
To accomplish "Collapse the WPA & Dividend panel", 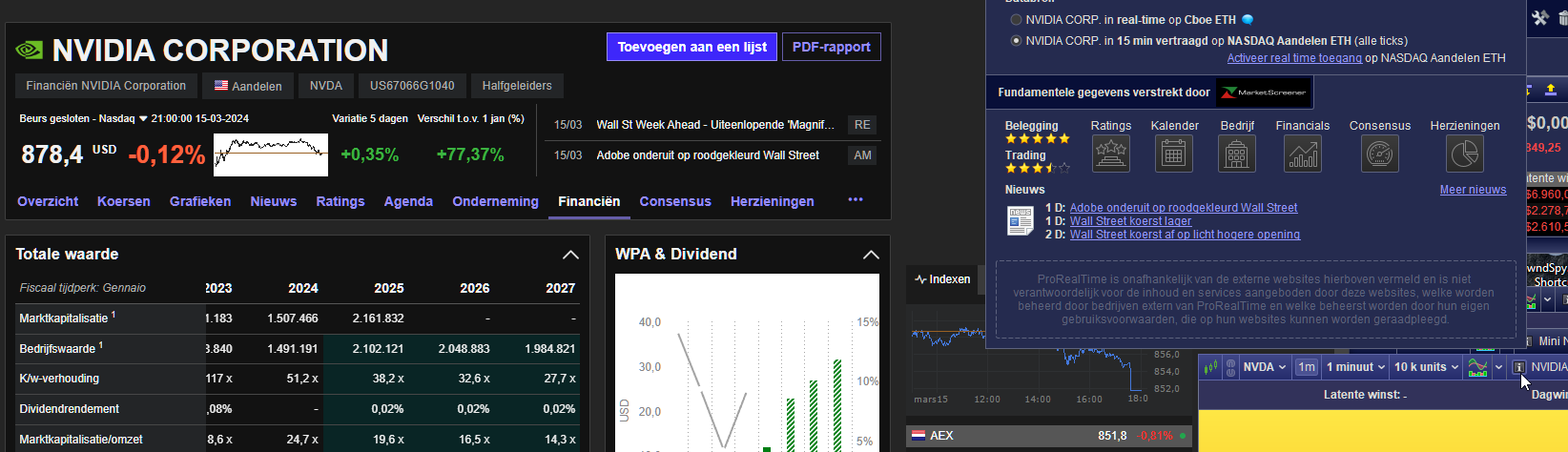I will pos(871,255).
